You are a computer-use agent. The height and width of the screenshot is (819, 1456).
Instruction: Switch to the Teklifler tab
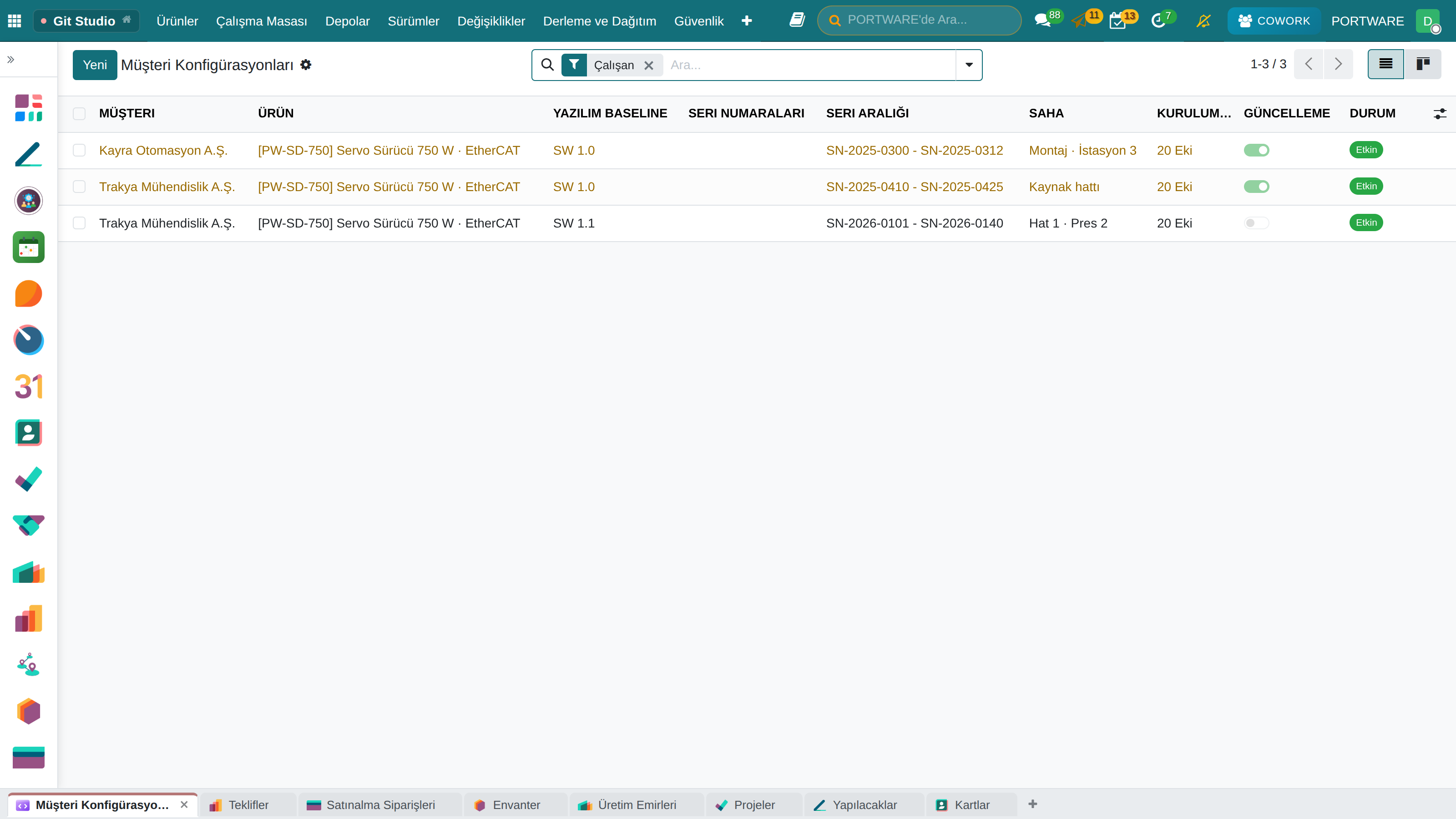click(248, 805)
